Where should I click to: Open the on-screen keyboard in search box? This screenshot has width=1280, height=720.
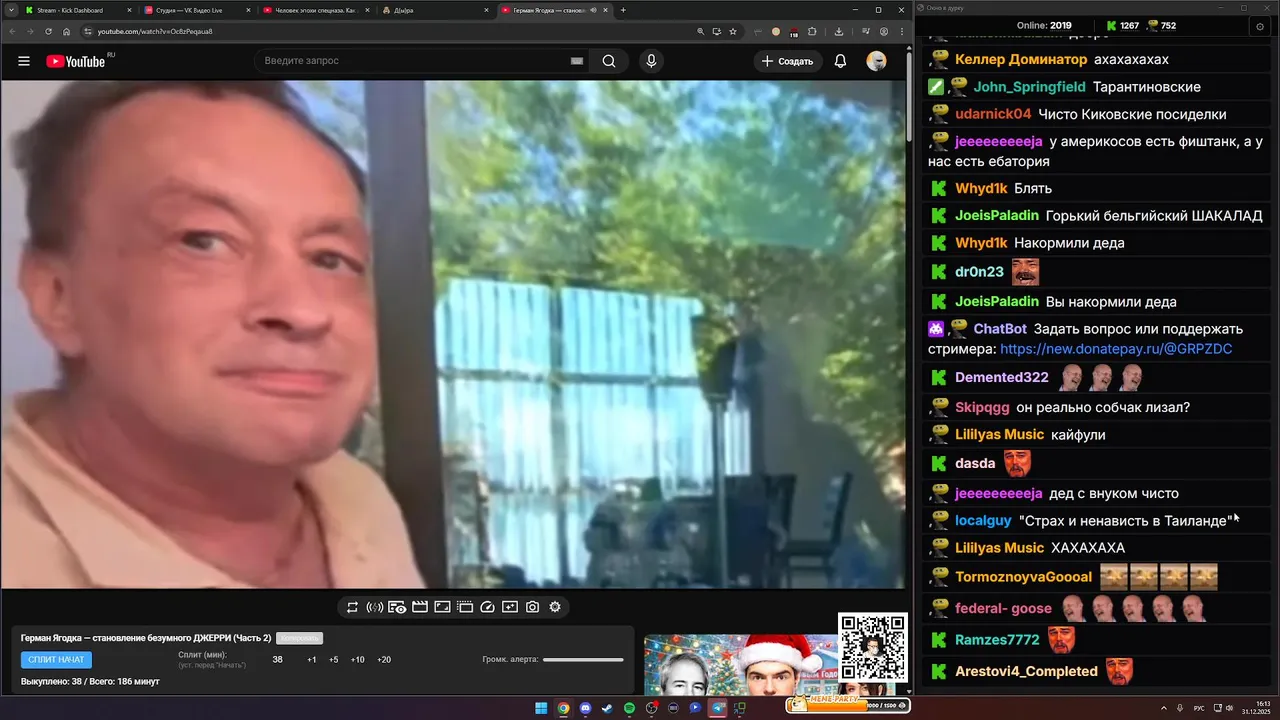[x=576, y=61]
